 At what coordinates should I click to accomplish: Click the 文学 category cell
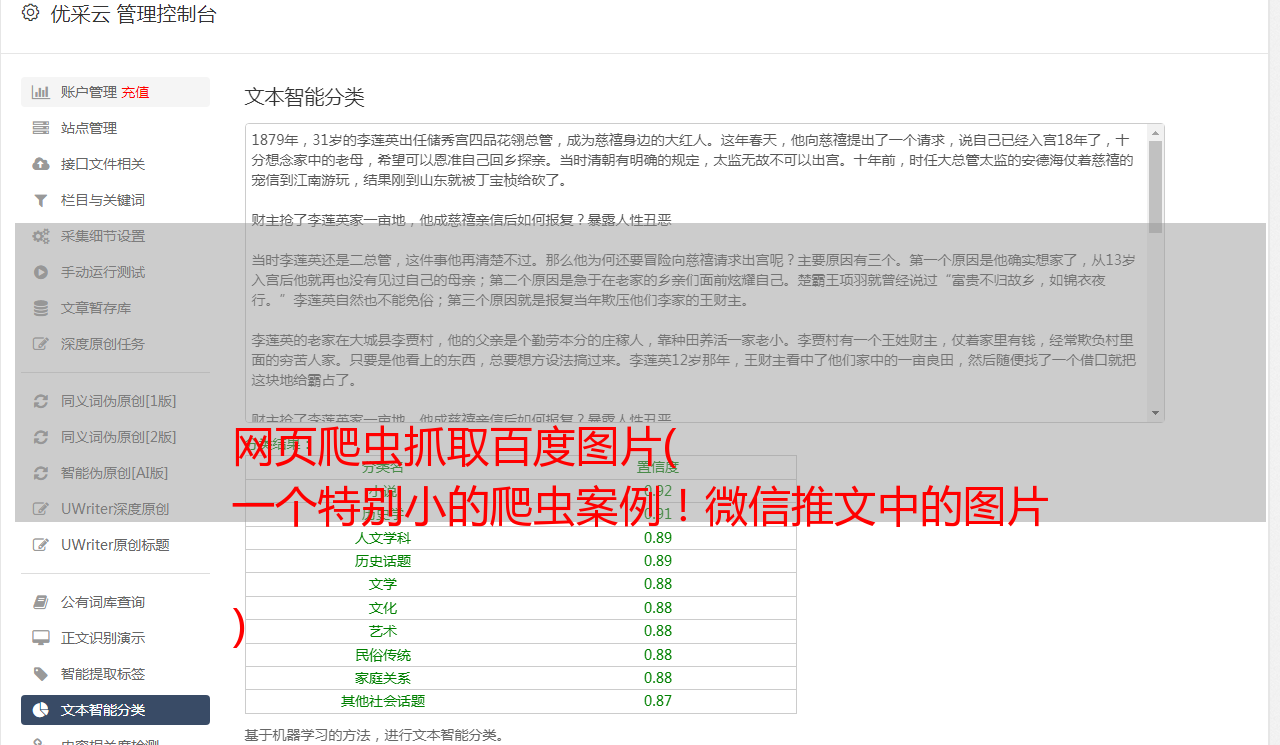383,584
